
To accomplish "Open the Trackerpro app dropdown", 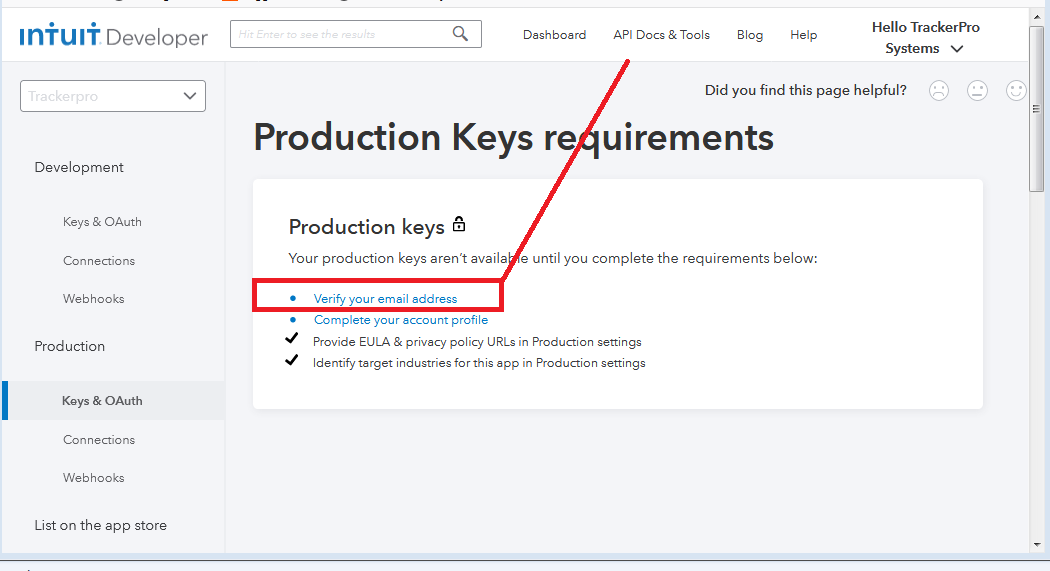I will [112, 96].
